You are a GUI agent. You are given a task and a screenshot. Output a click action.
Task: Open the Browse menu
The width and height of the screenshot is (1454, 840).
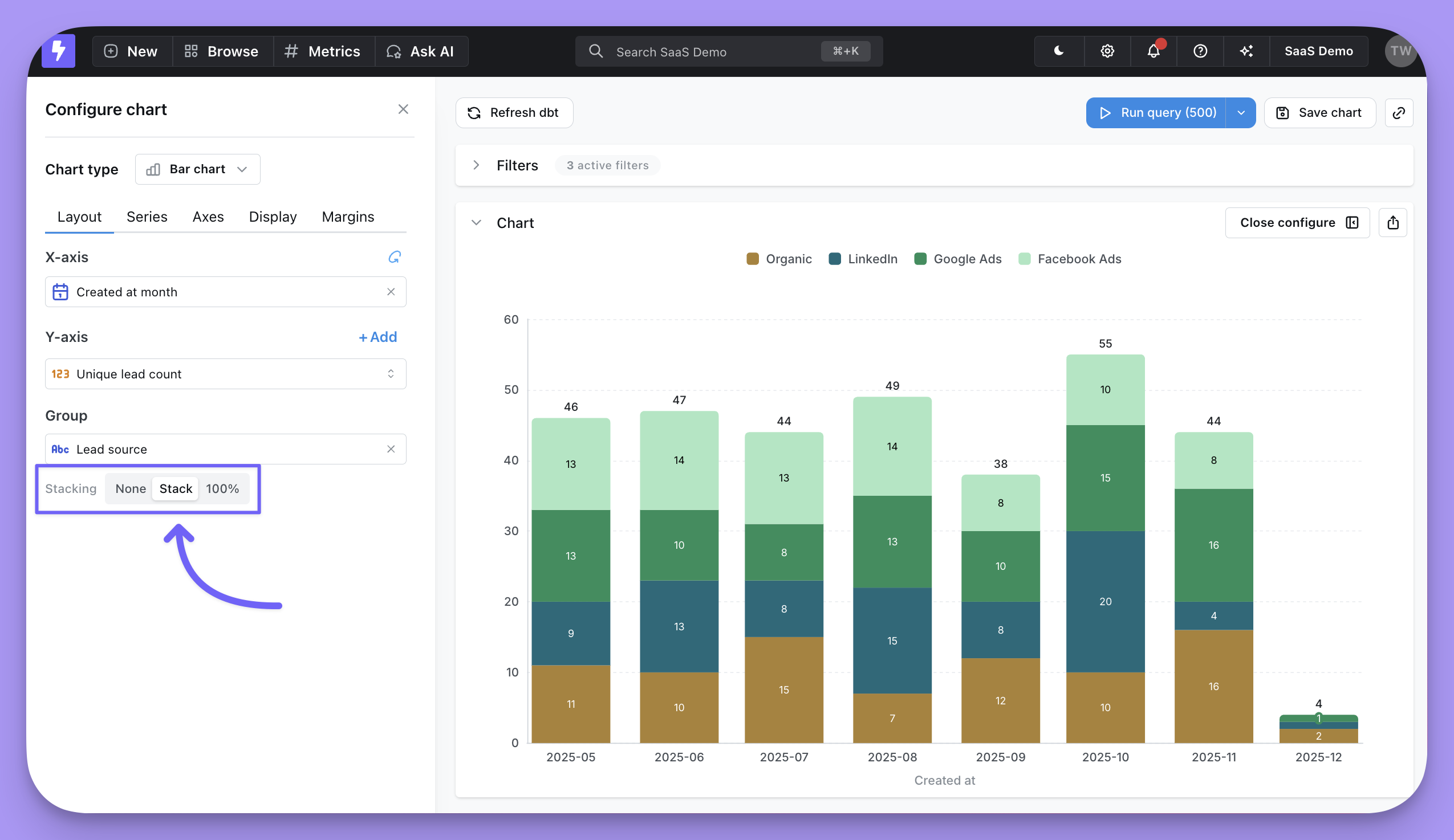pyautogui.click(x=222, y=51)
